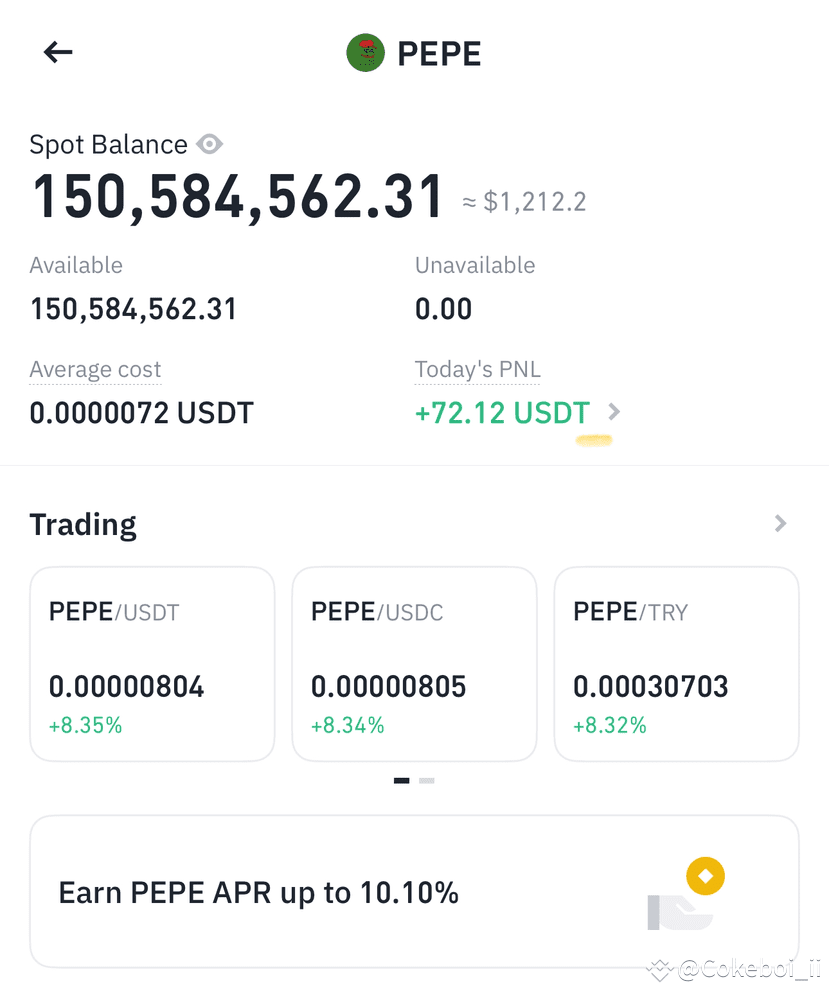Toggle the Spot Balance eye visibility icon
This screenshot has width=829, height=991.
[209, 144]
